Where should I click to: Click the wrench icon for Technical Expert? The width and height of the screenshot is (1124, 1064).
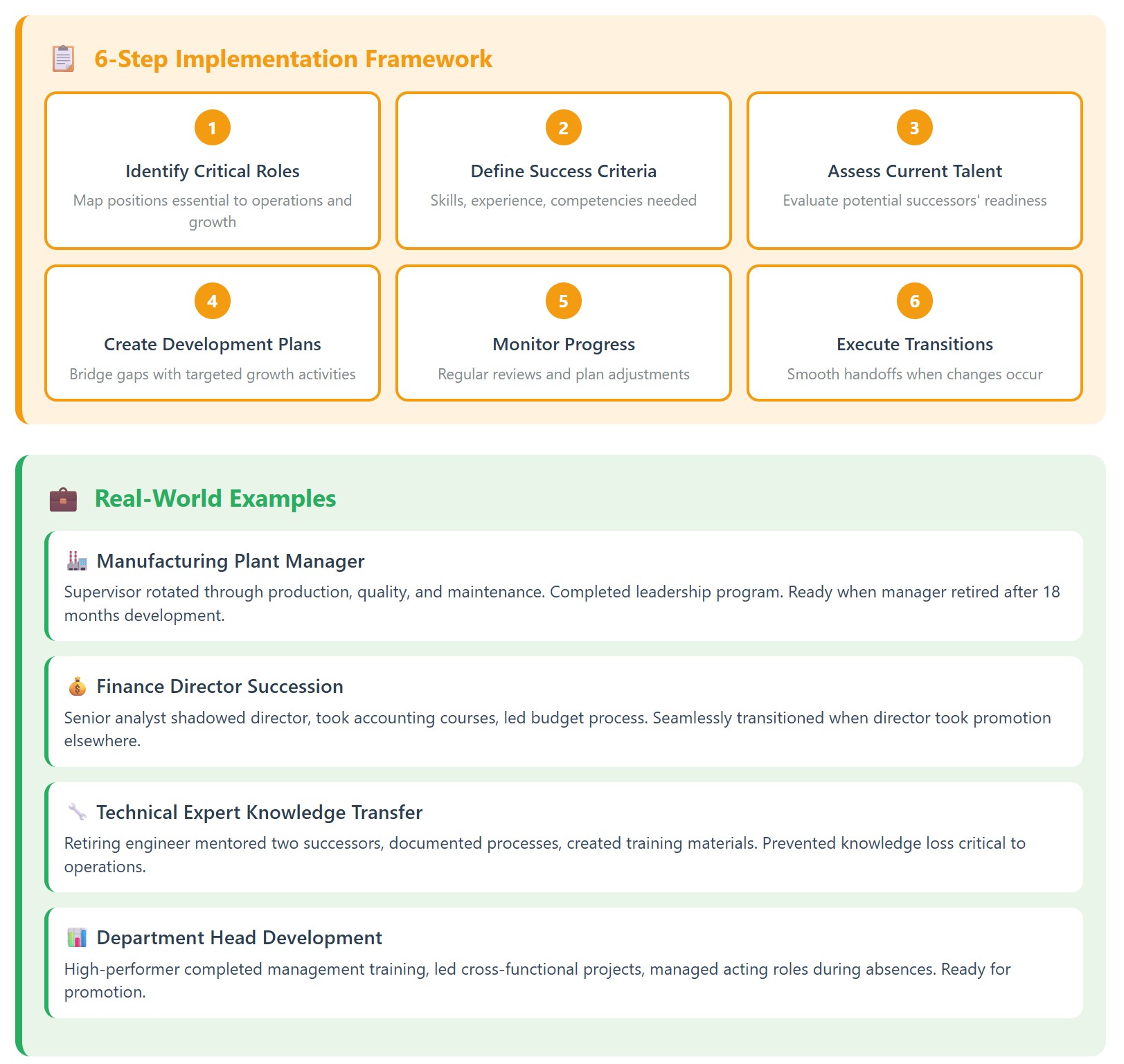77,812
